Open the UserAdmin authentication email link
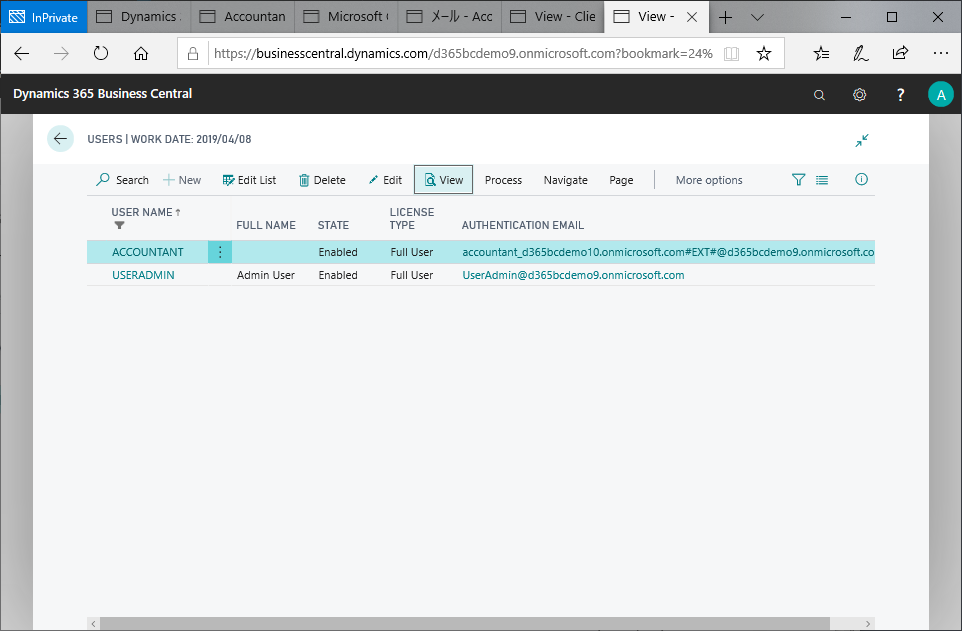 tap(573, 275)
